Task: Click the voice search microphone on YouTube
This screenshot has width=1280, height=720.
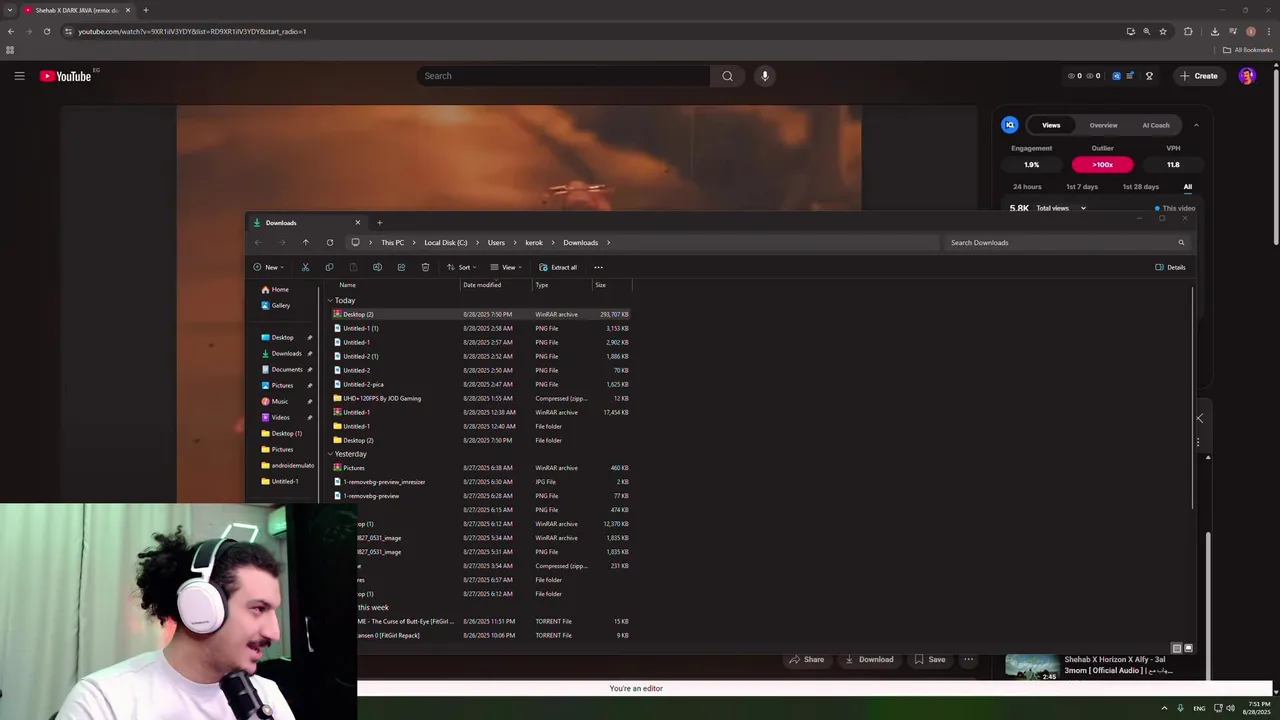Action: [x=765, y=76]
